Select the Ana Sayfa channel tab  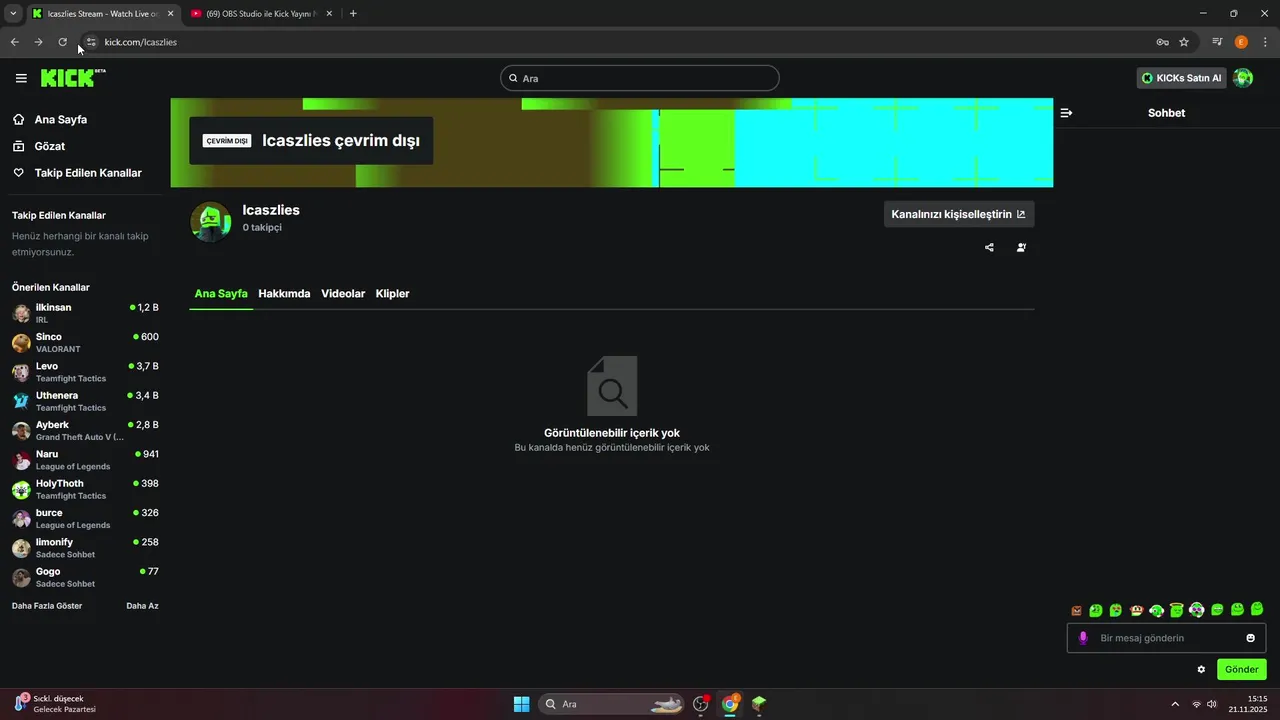(x=221, y=294)
